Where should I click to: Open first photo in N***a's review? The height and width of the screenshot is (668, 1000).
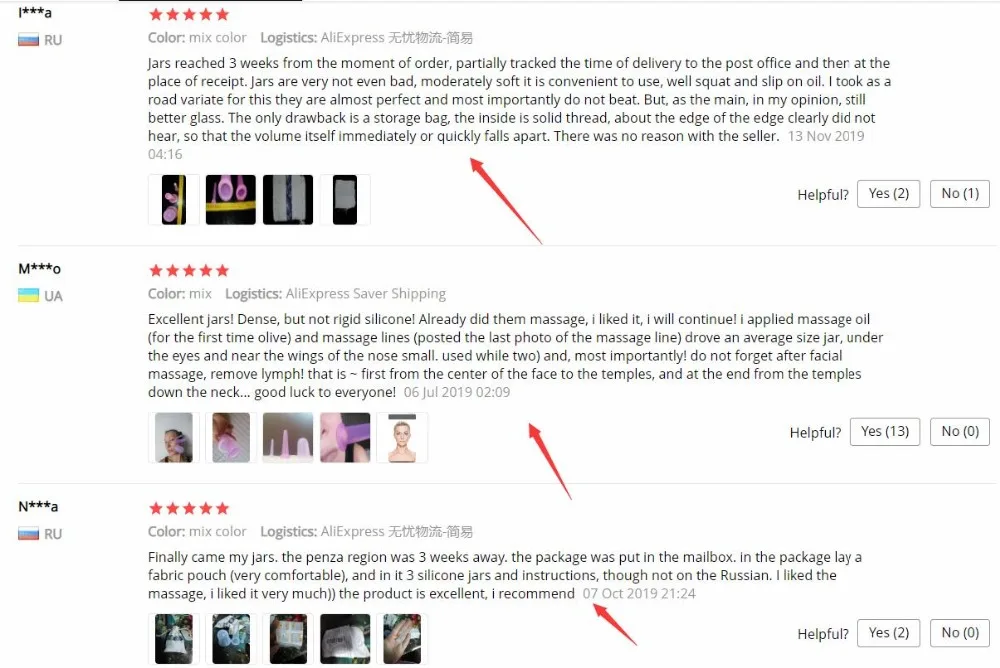(x=173, y=639)
